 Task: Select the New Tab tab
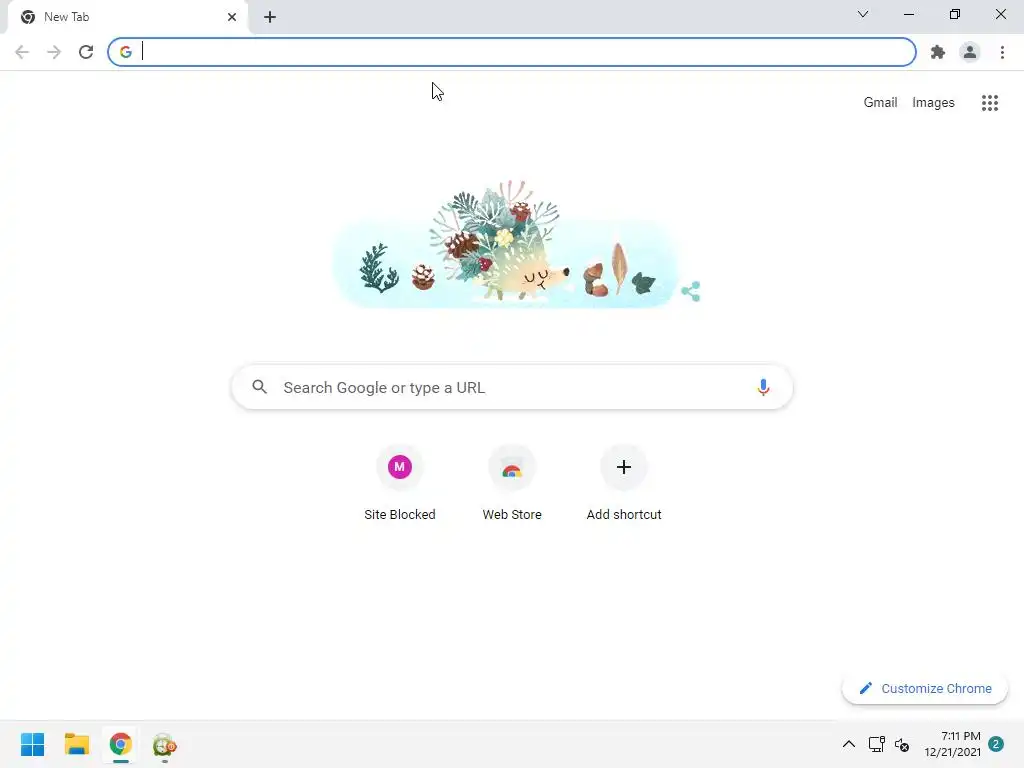point(128,17)
